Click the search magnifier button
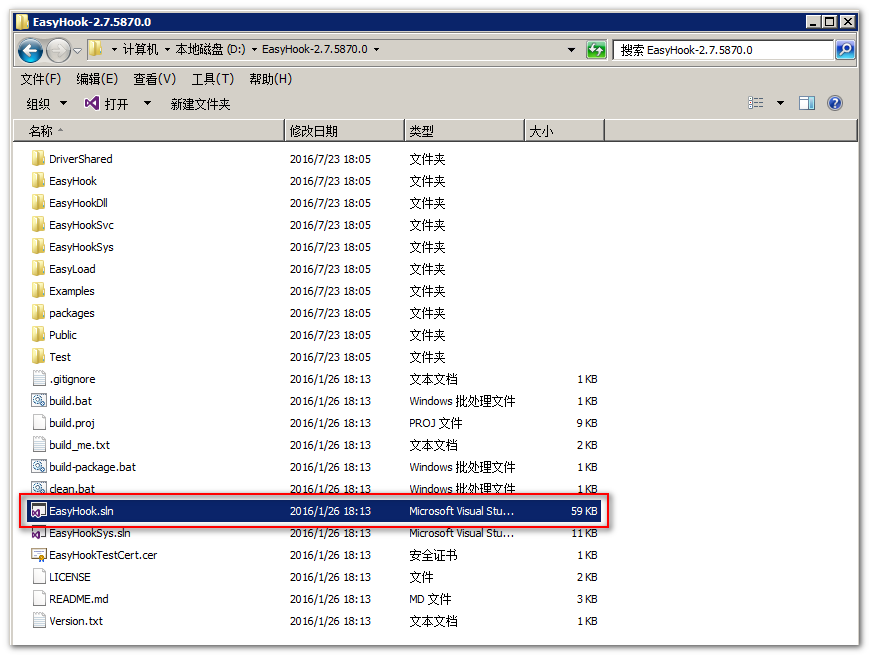The image size is (869, 655). [845, 50]
